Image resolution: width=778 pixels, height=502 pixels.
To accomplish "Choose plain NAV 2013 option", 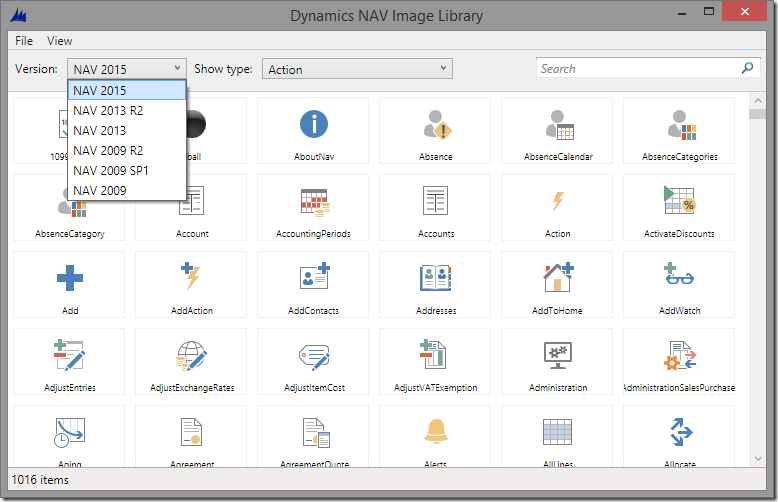I will [x=127, y=130].
